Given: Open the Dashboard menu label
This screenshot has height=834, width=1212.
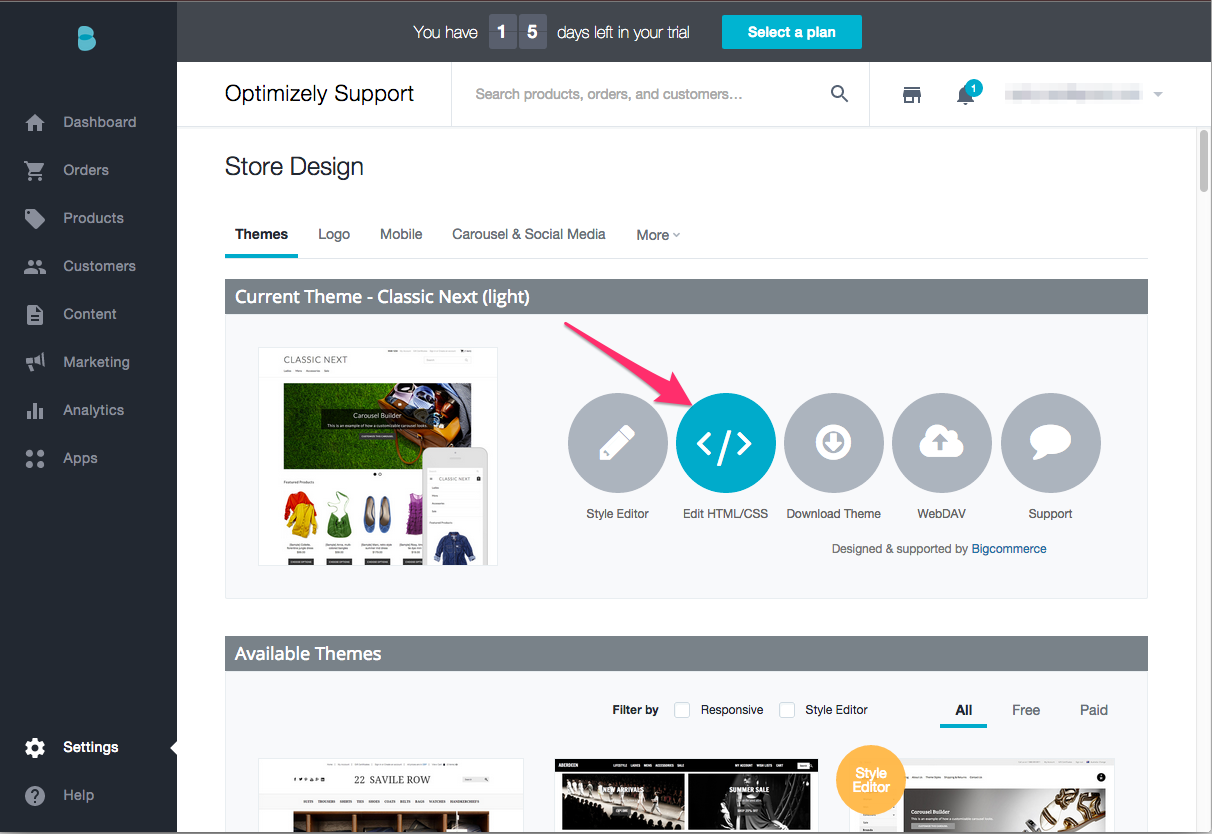Looking at the screenshot, I should pyautogui.click(x=100, y=122).
